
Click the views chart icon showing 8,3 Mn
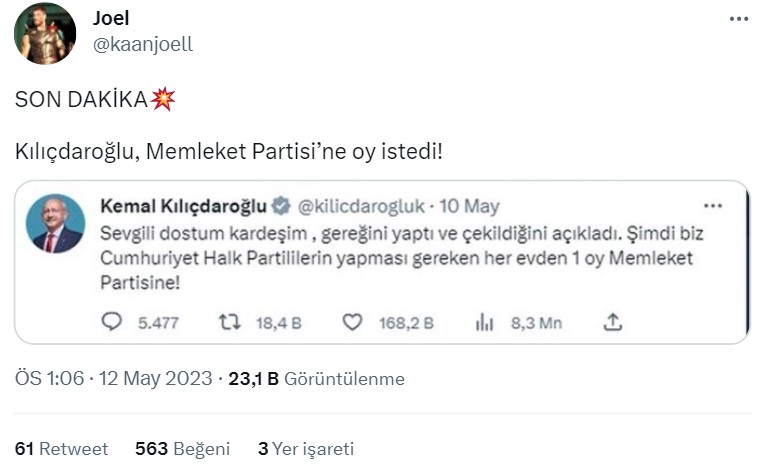tap(485, 322)
